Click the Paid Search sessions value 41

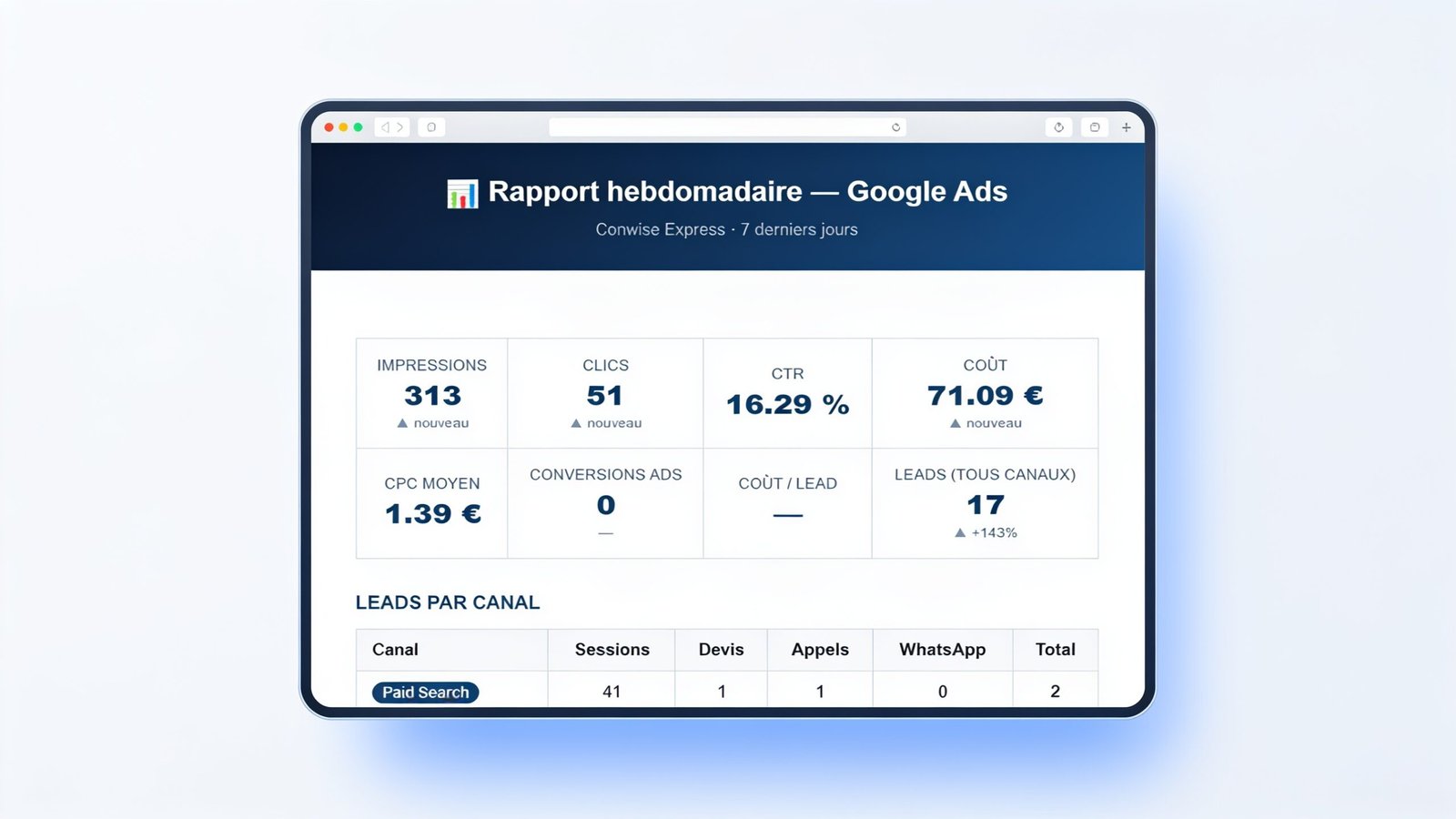click(612, 692)
